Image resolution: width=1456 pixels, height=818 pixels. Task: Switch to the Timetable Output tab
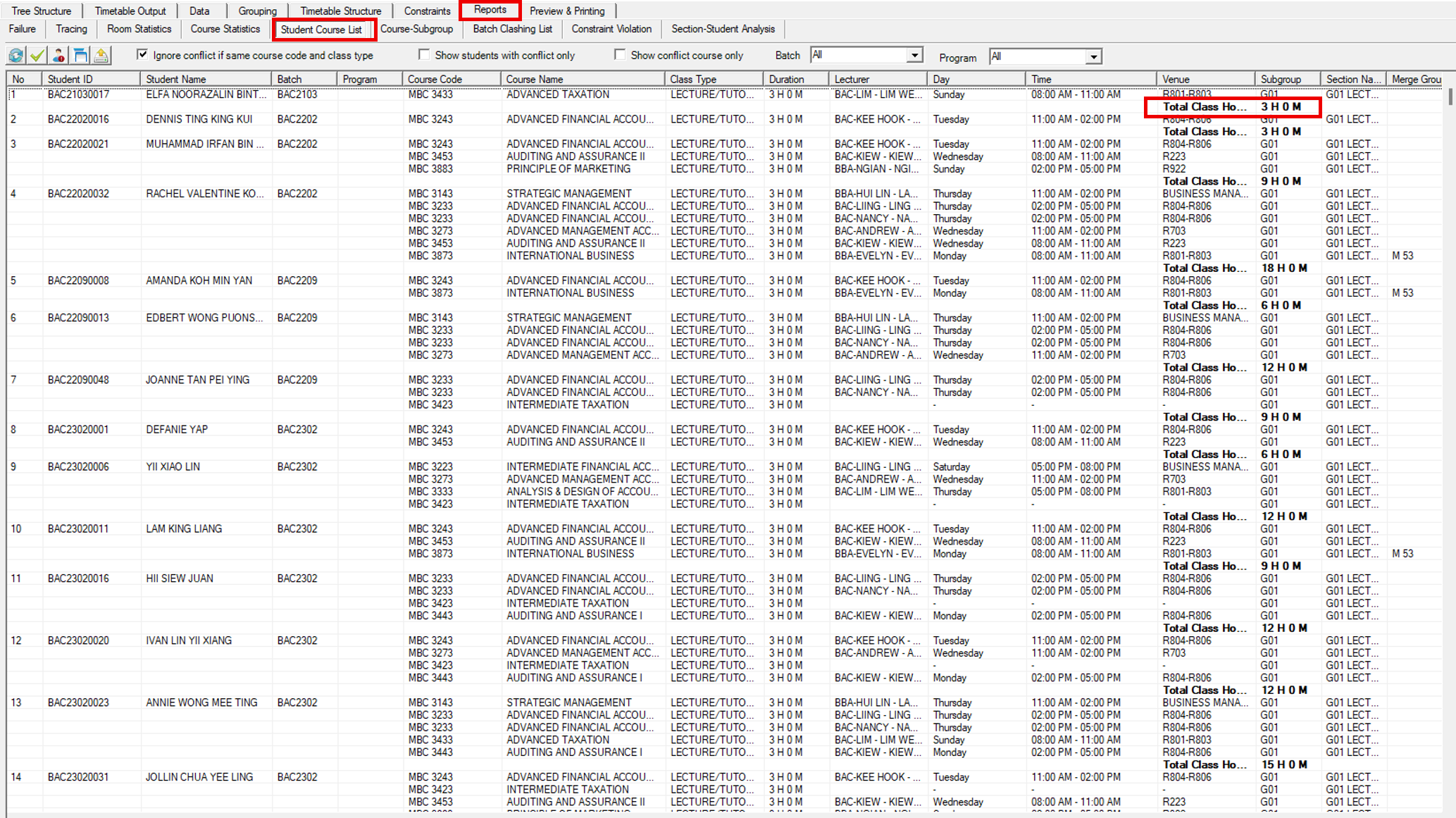click(x=130, y=11)
